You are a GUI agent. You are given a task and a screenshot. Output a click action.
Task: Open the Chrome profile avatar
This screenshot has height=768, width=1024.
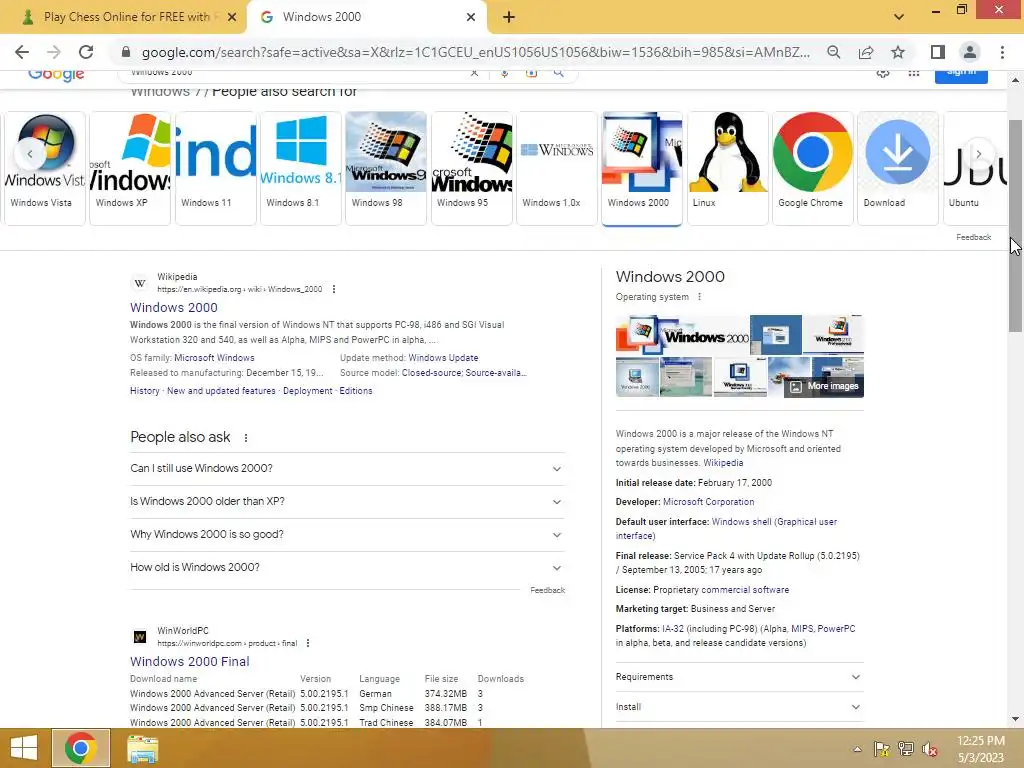pos(970,52)
